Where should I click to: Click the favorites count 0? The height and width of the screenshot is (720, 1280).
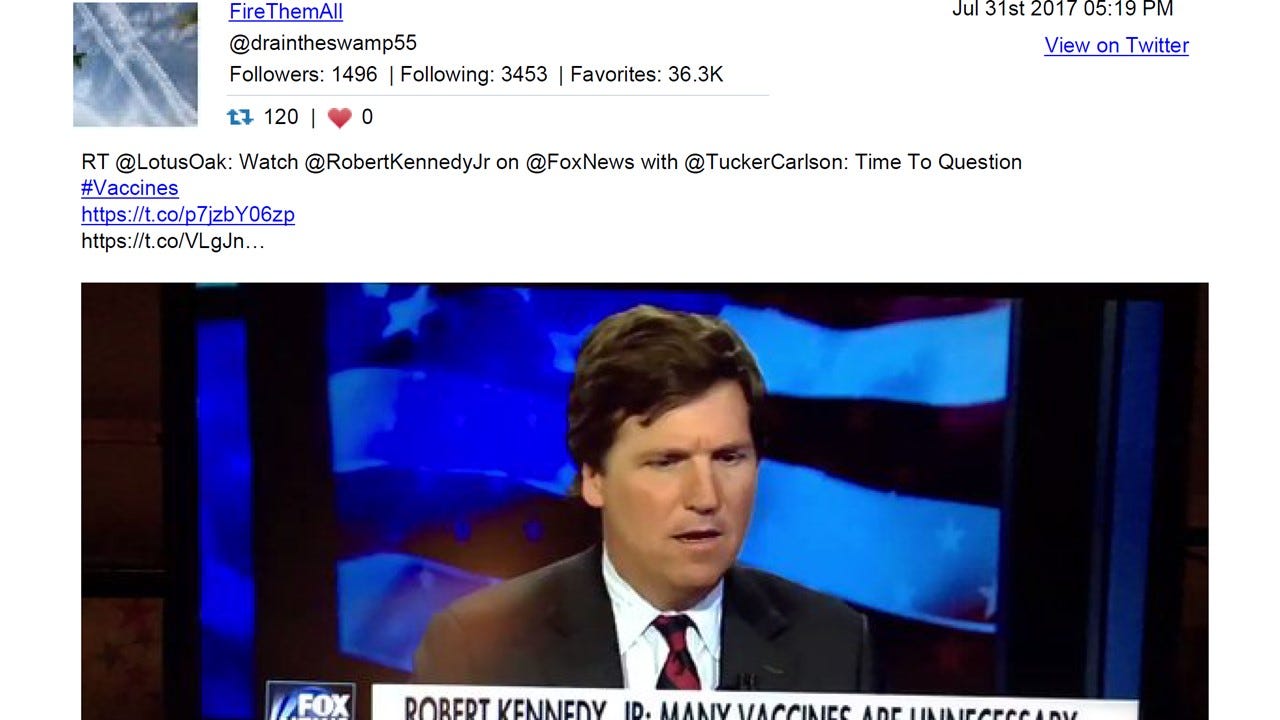[367, 117]
